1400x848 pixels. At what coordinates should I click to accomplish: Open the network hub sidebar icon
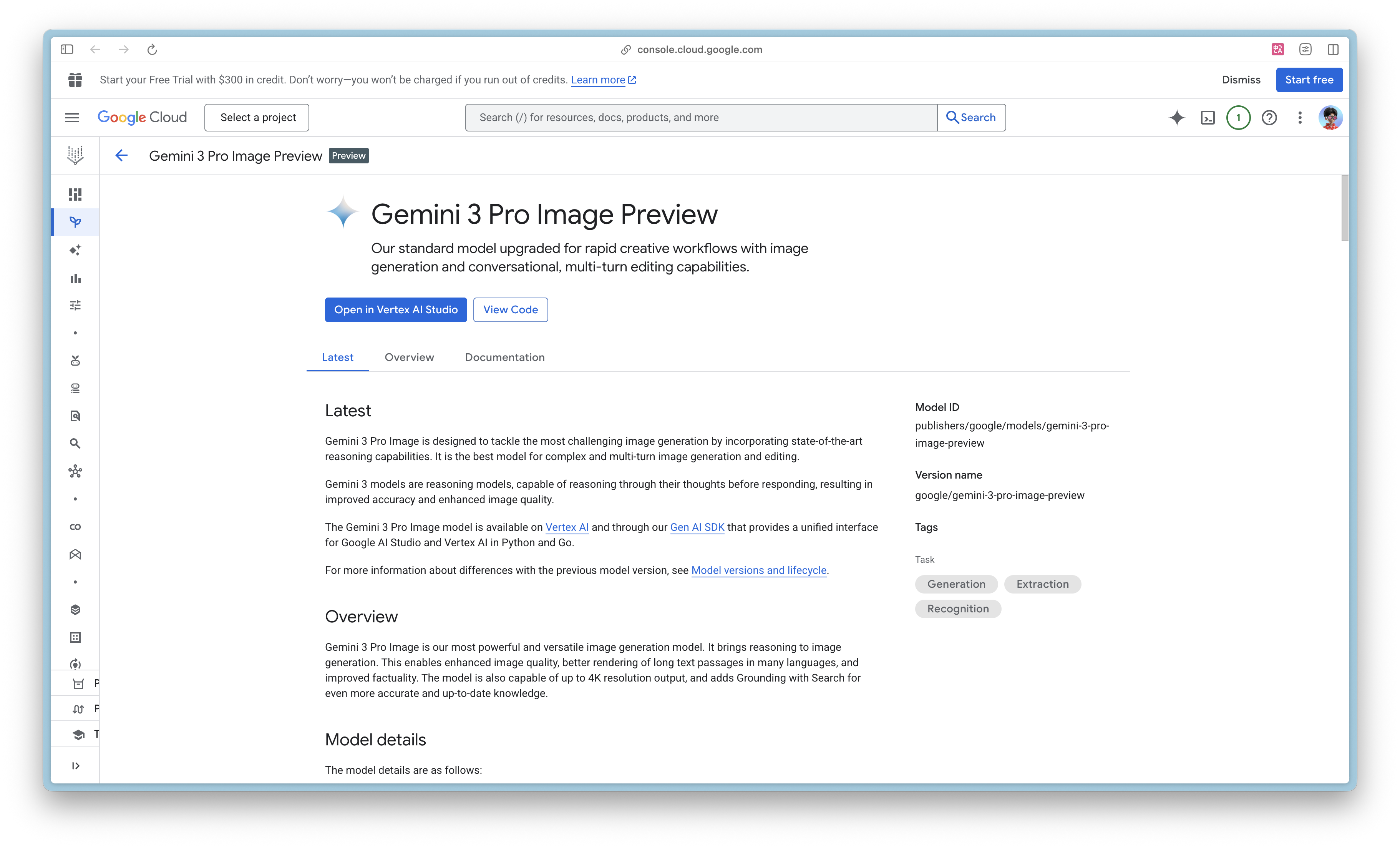pyautogui.click(x=75, y=472)
